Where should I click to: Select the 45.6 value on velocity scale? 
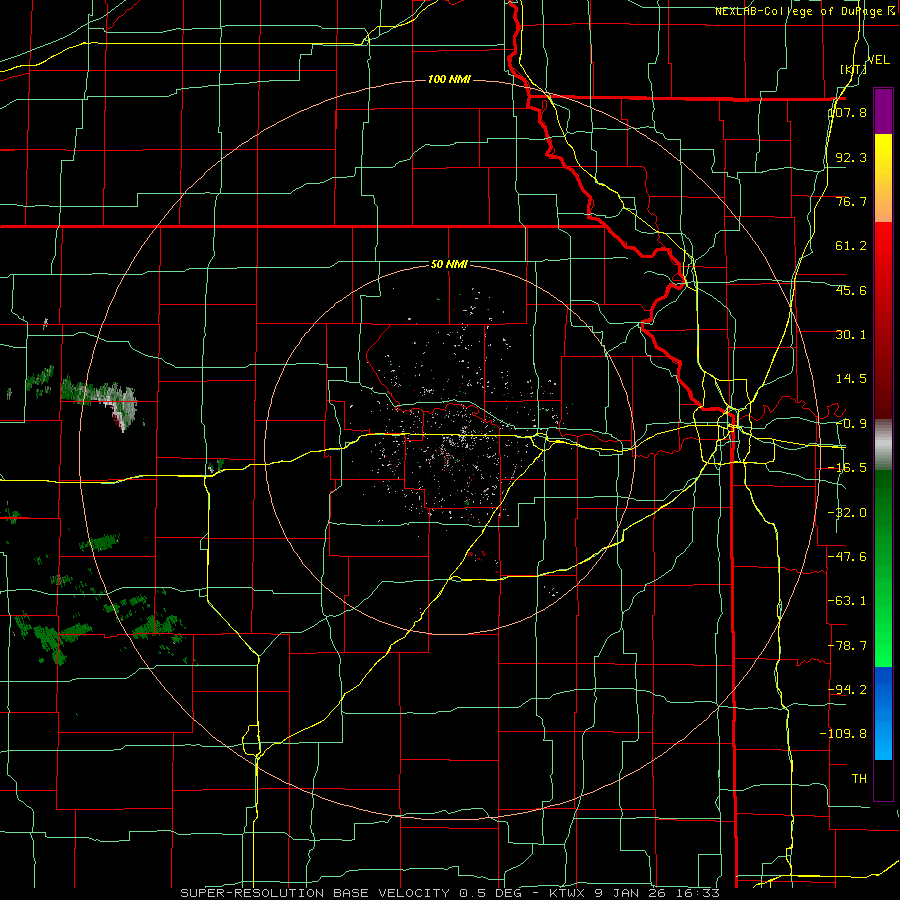[851, 290]
